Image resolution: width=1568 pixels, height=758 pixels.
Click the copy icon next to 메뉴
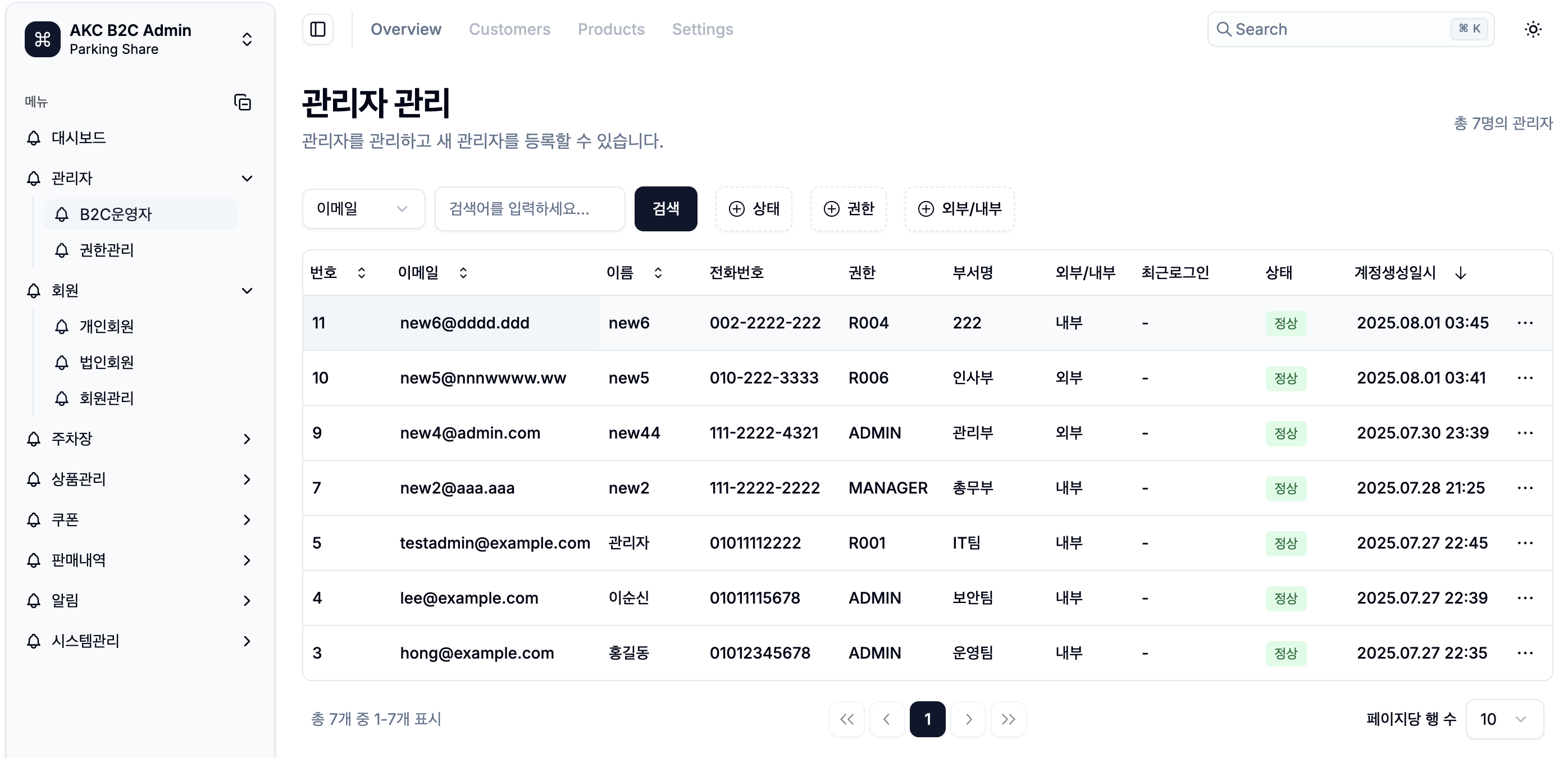click(x=243, y=102)
